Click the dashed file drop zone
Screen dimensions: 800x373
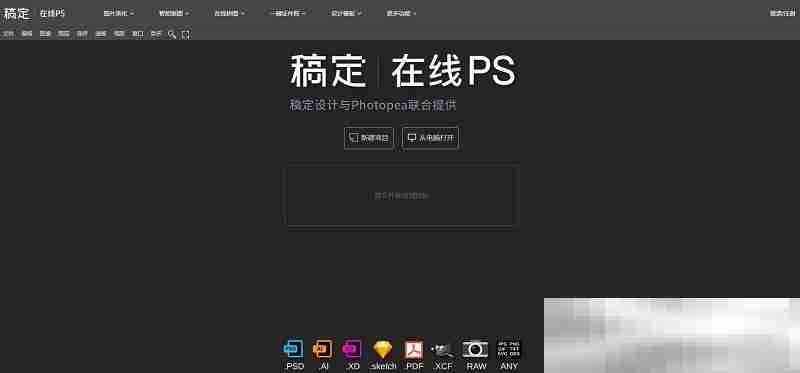[x=402, y=195]
